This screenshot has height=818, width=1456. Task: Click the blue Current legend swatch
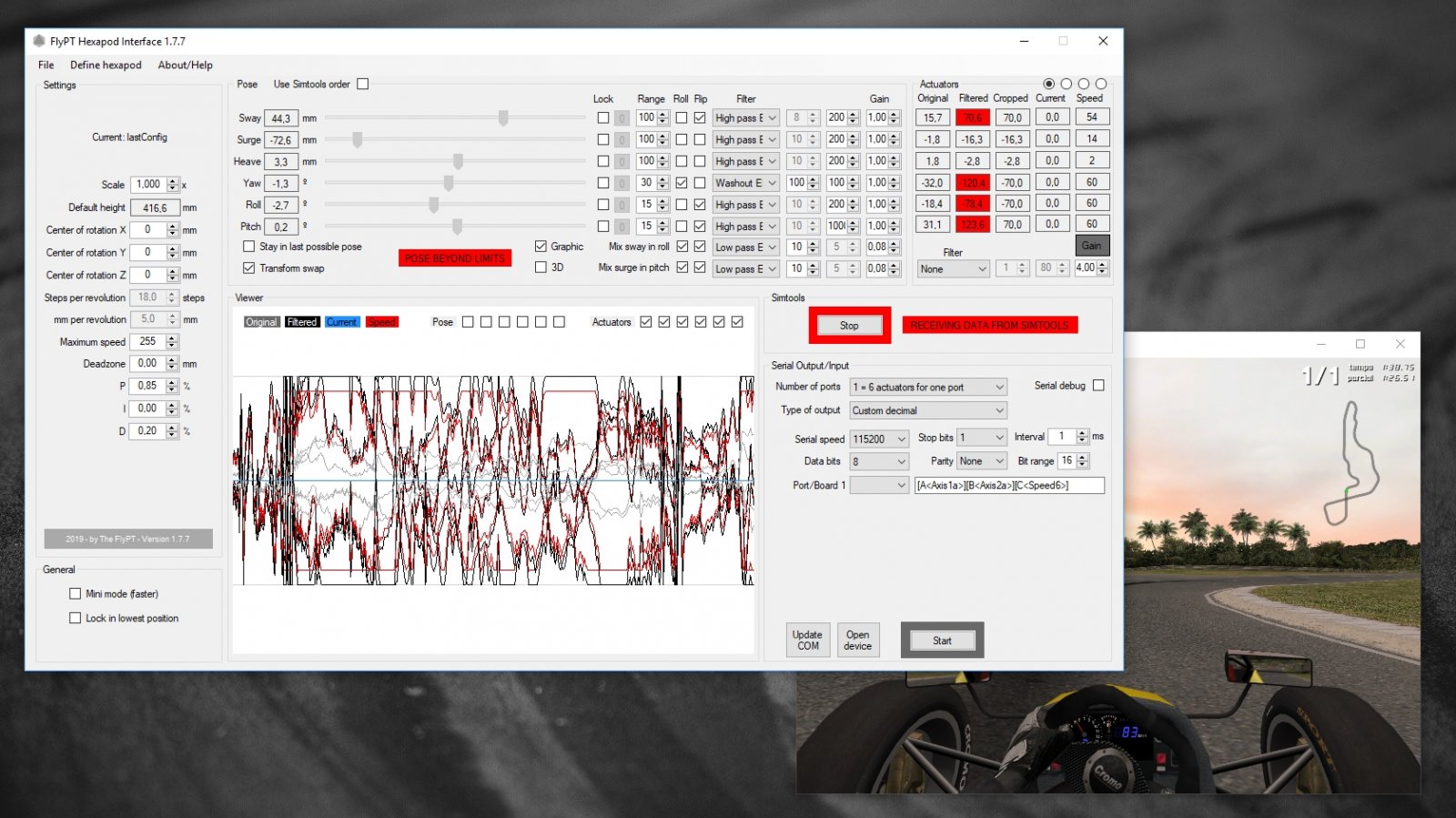(342, 322)
